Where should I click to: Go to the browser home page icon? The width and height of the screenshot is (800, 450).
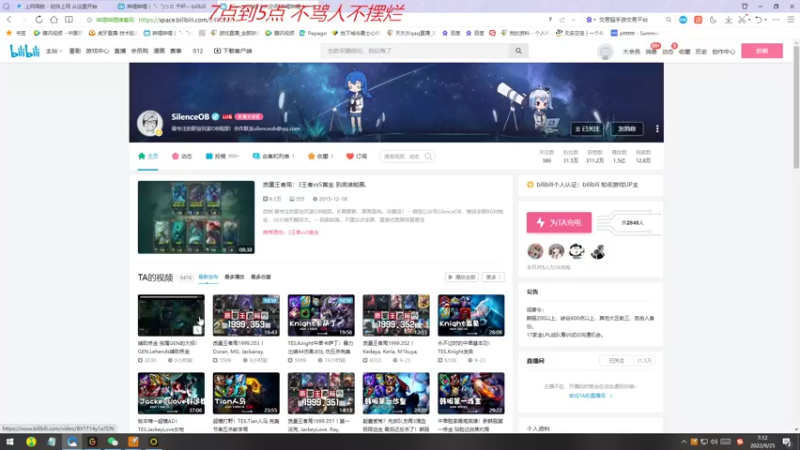click(x=54, y=19)
